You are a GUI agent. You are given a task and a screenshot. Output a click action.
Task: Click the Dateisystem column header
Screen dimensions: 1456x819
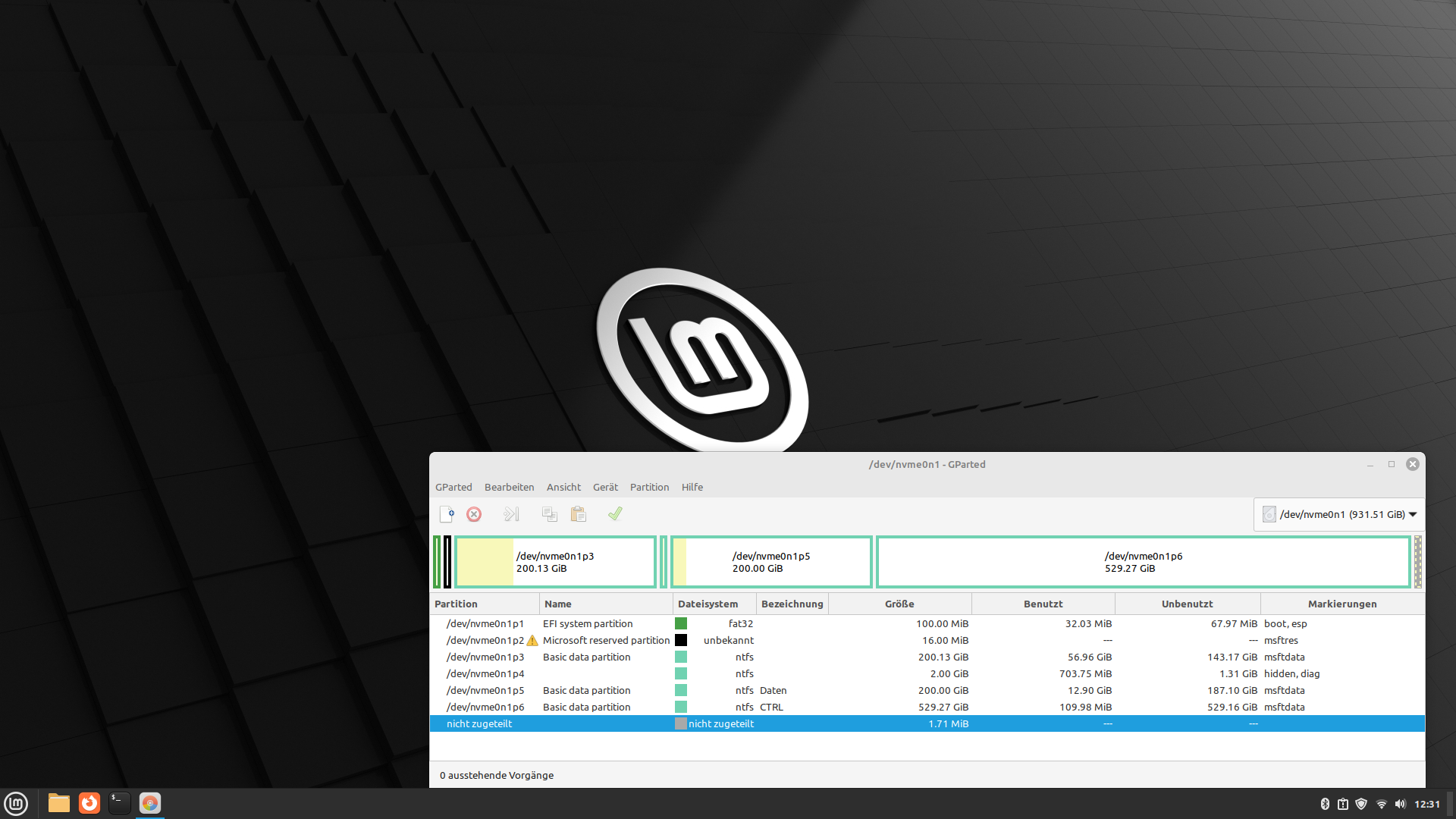pyautogui.click(x=708, y=604)
